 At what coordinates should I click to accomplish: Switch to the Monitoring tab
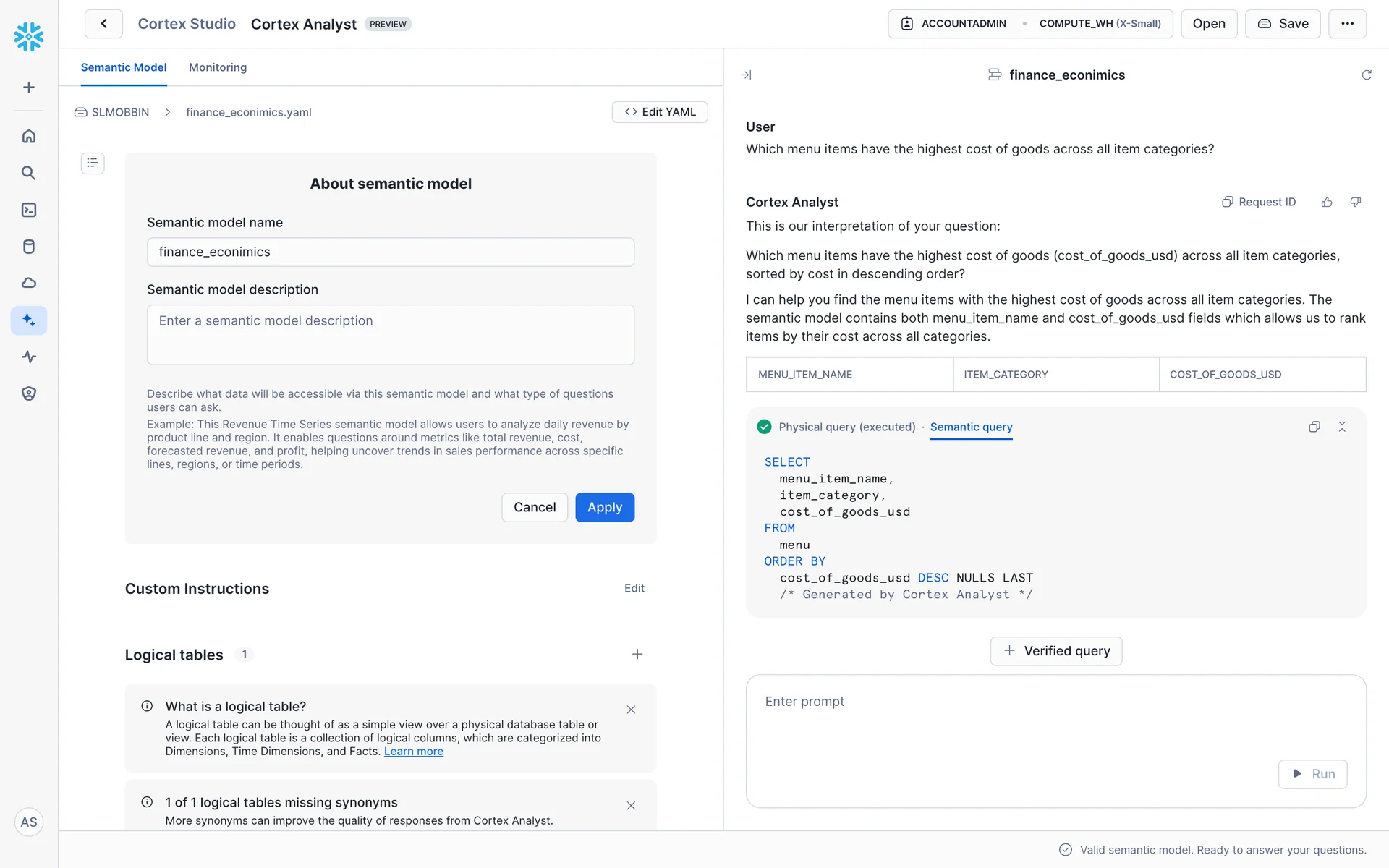pos(217,67)
